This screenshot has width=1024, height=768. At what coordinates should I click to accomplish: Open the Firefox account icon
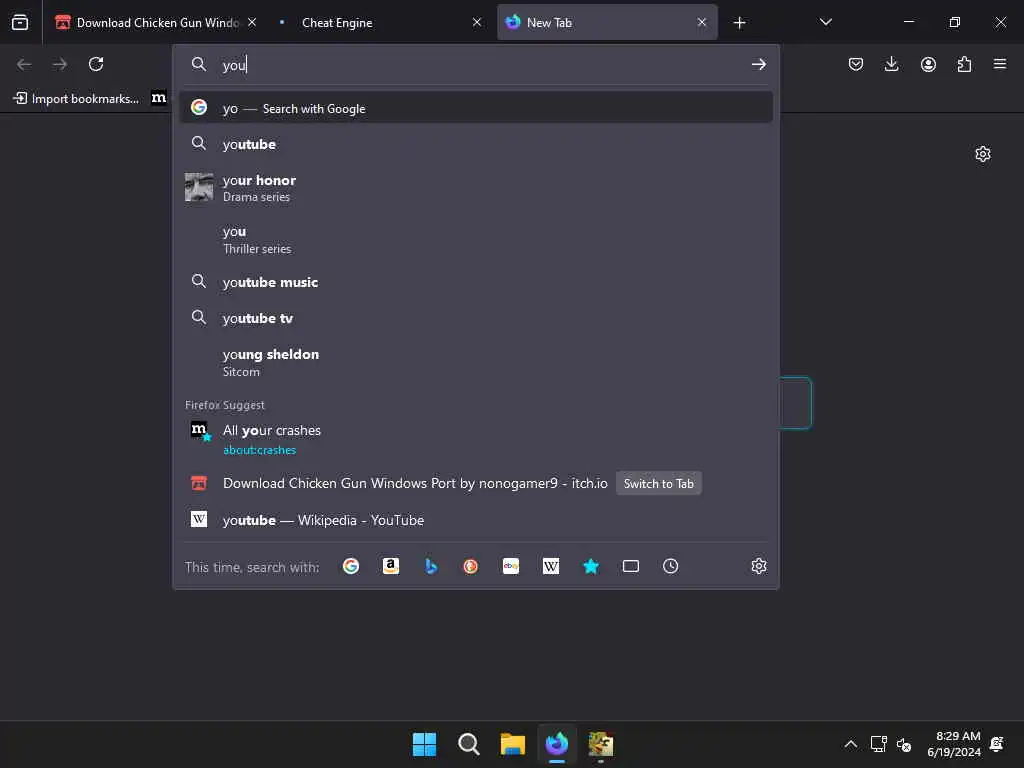[x=928, y=64]
